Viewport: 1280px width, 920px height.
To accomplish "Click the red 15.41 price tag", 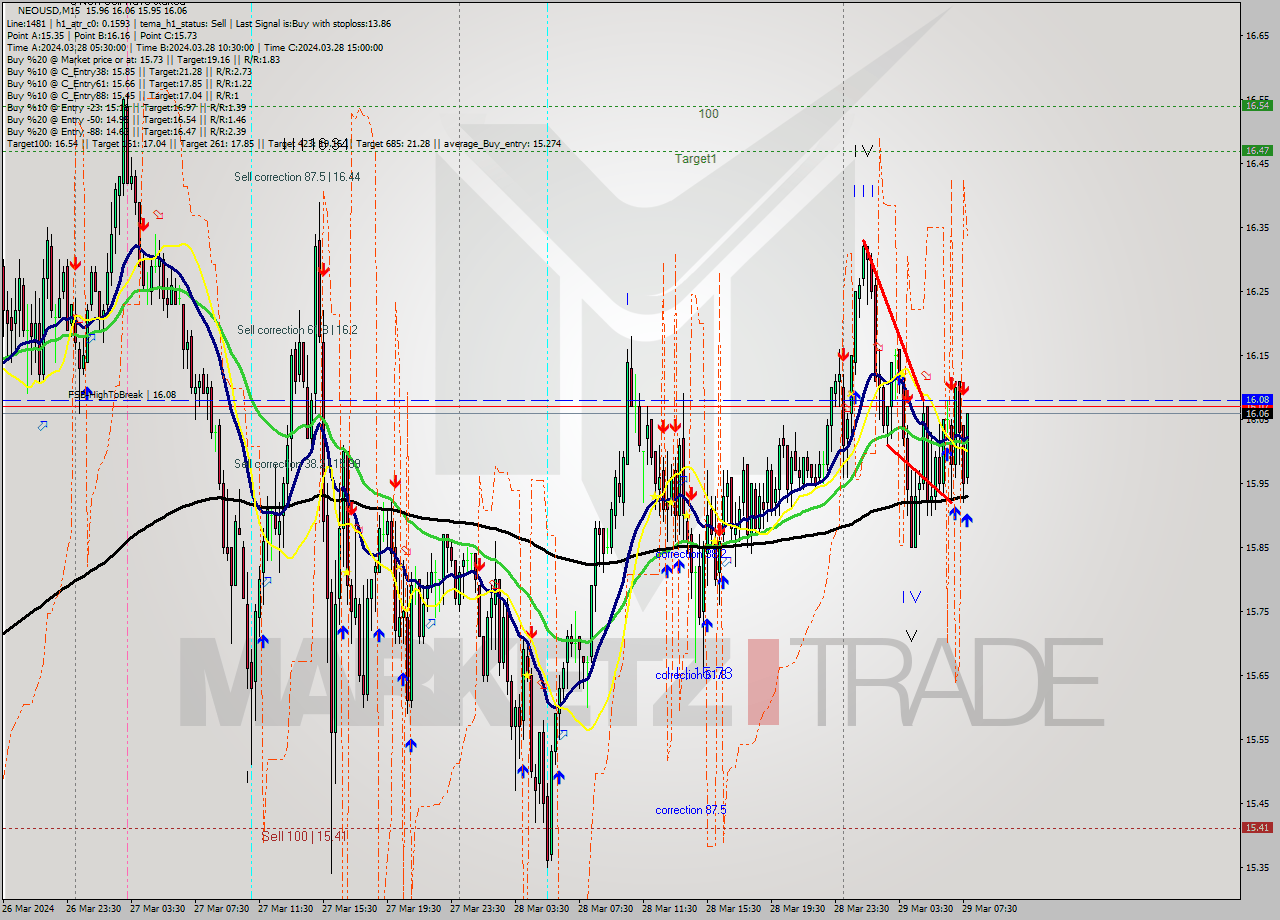I will [x=1257, y=827].
